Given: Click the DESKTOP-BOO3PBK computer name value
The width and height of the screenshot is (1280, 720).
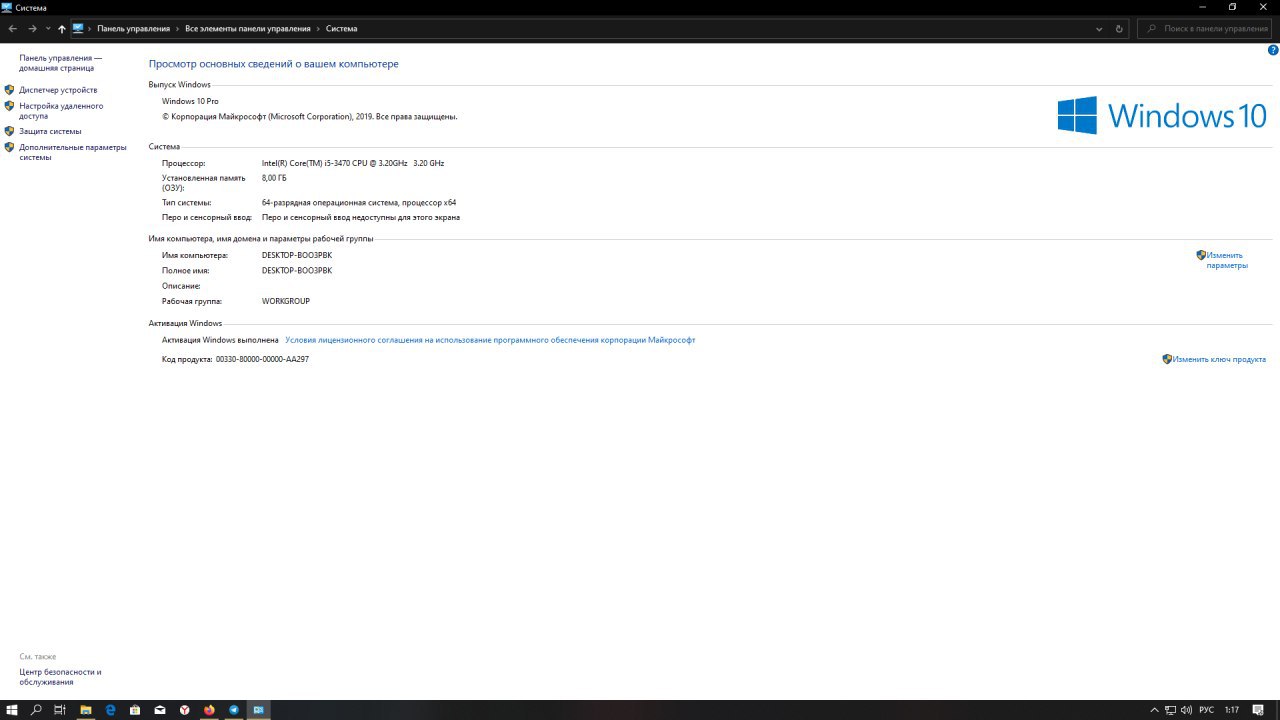Looking at the screenshot, I should click(297, 255).
